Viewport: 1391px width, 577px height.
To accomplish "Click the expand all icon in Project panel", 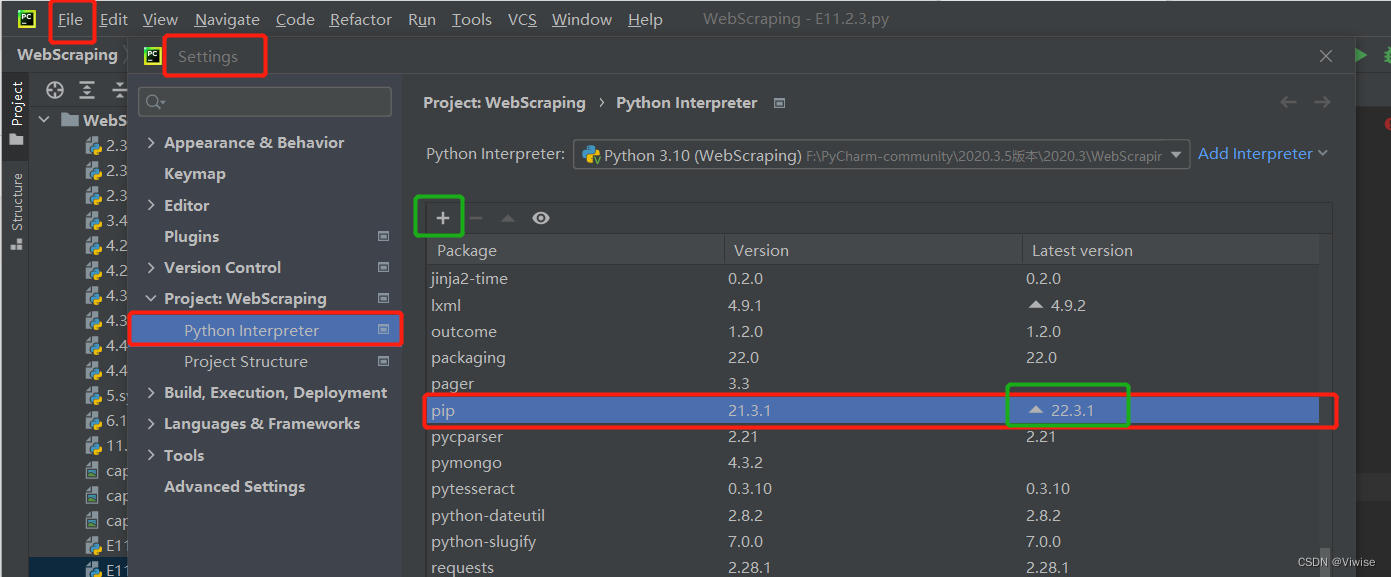I will (87, 90).
